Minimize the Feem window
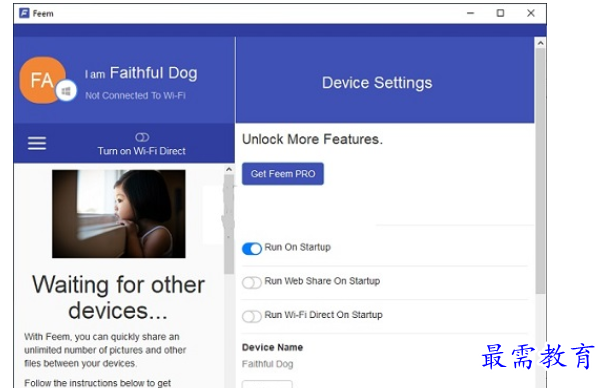This screenshot has height=388, width=603. click(470, 13)
